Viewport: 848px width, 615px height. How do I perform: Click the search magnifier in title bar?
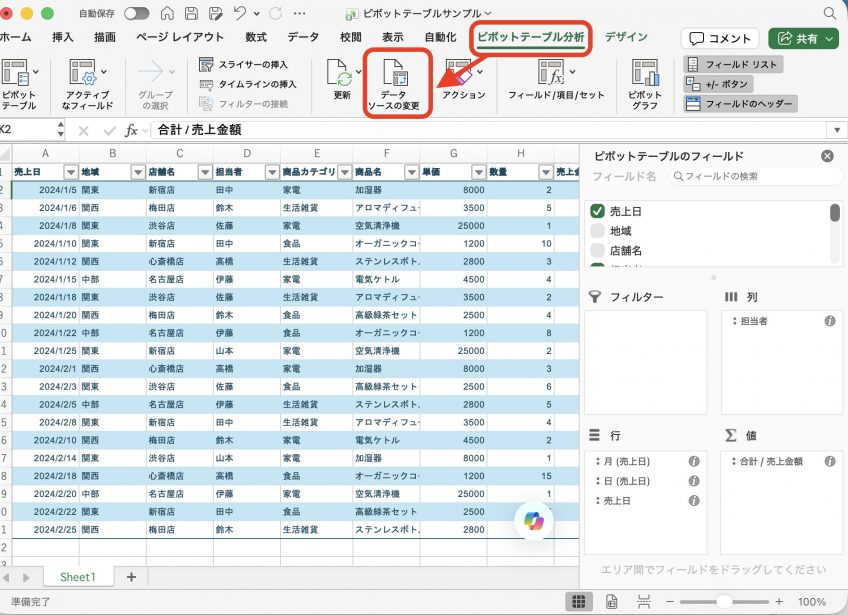(830, 14)
